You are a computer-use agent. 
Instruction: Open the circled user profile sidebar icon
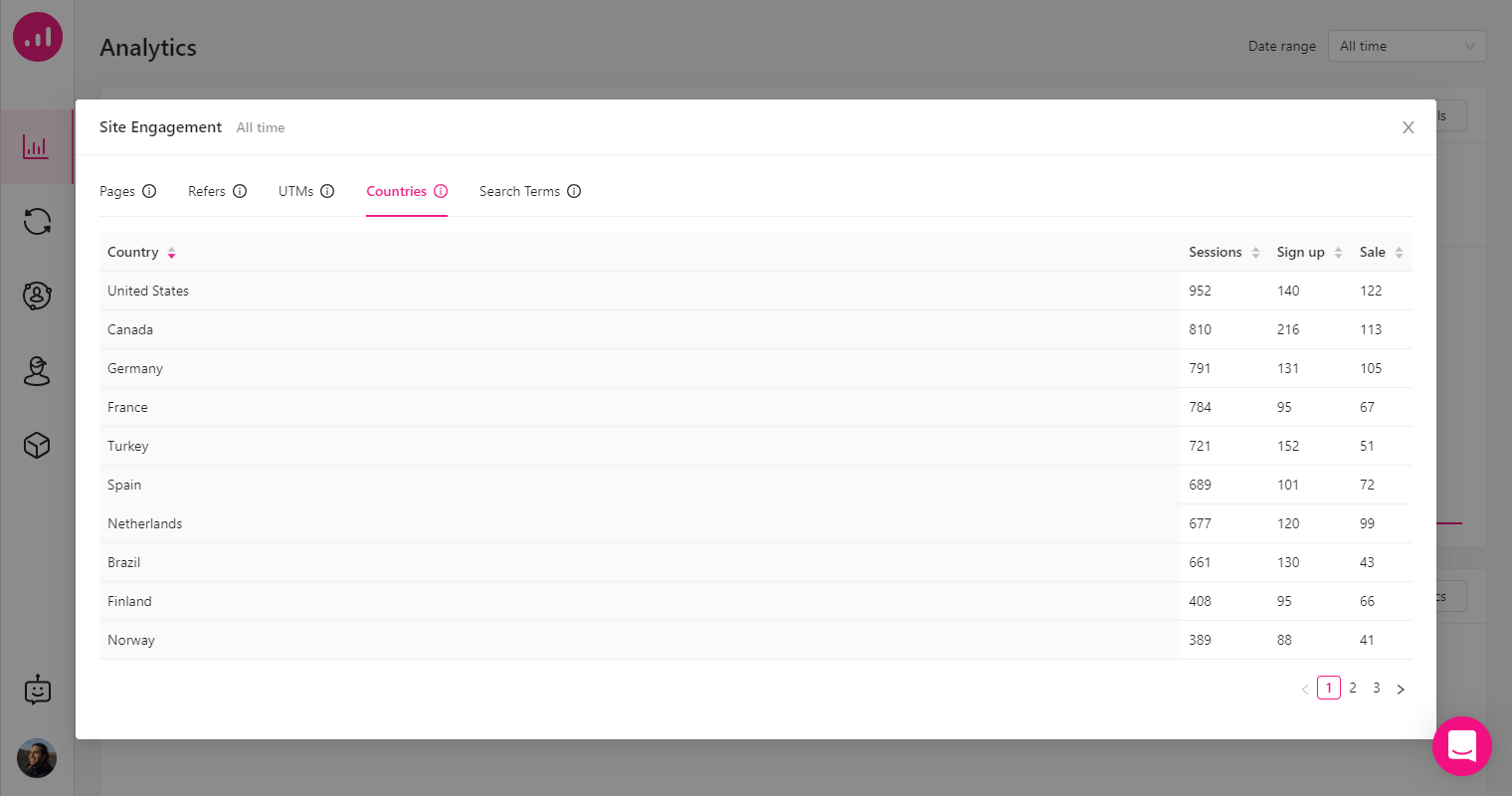click(x=37, y=296)
